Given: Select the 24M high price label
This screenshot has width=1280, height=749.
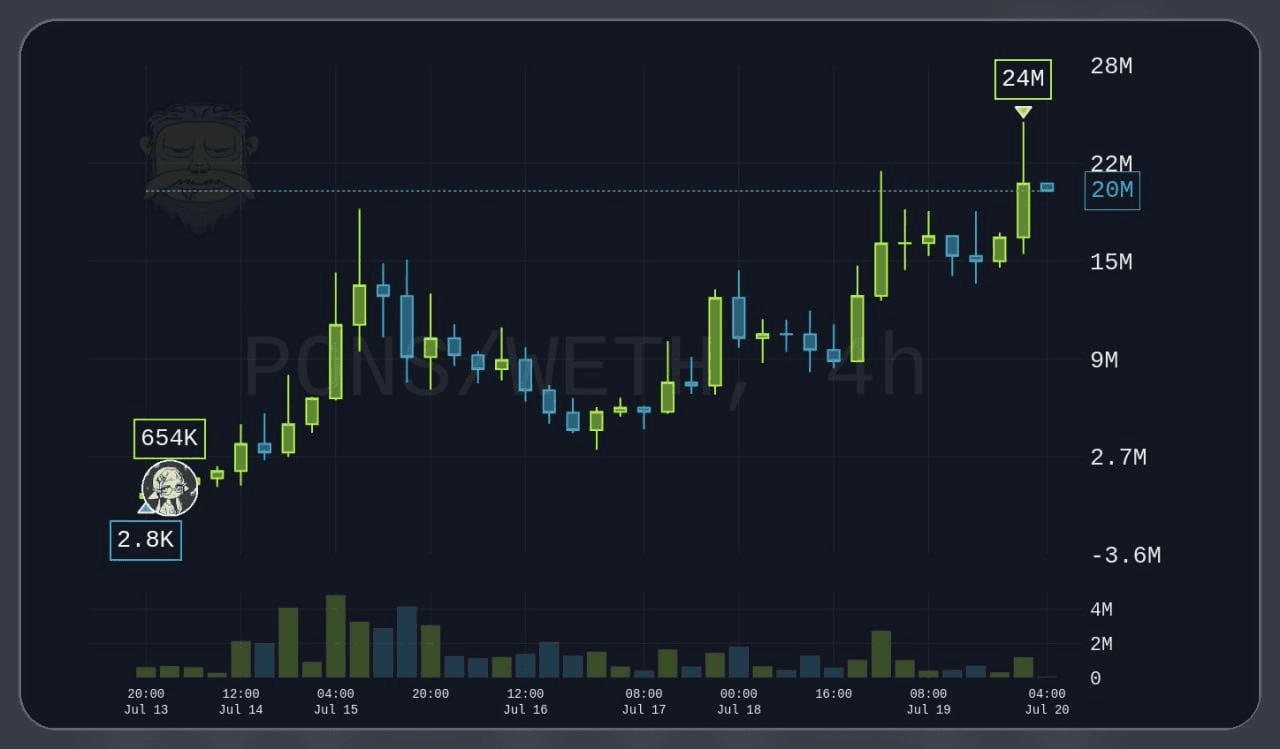Looking at the screenshot, I should pos(1023,80).
